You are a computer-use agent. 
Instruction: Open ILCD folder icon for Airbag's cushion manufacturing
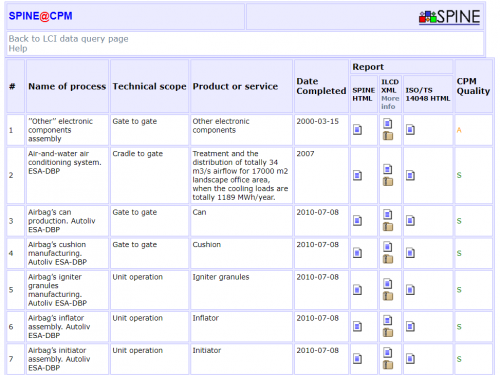pos(388,259)
